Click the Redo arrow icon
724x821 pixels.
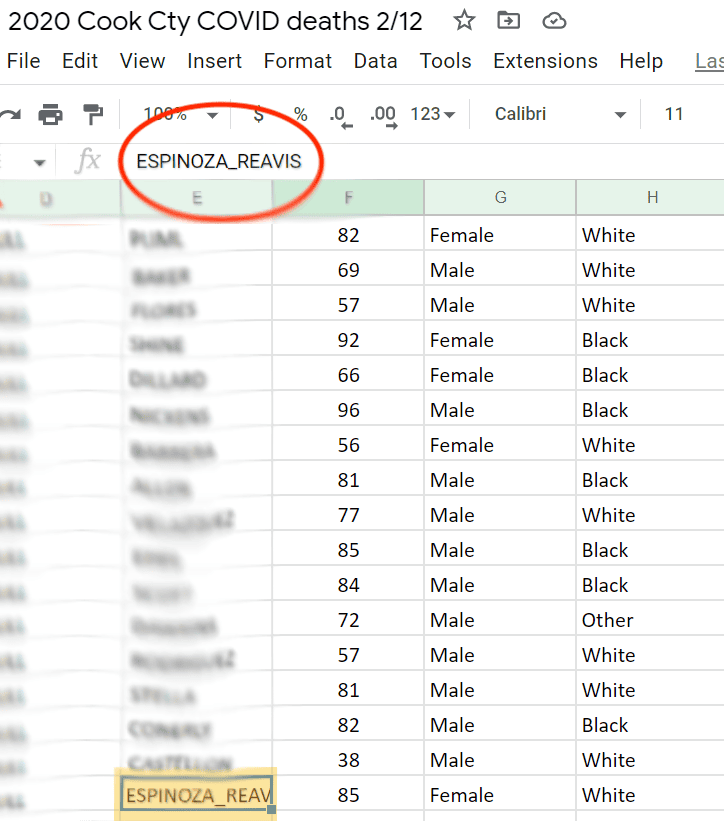(x=10, y=114)
